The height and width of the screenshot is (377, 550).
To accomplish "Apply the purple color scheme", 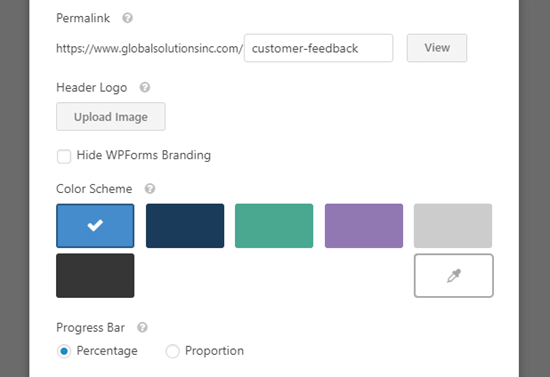I will click(364, 226).
